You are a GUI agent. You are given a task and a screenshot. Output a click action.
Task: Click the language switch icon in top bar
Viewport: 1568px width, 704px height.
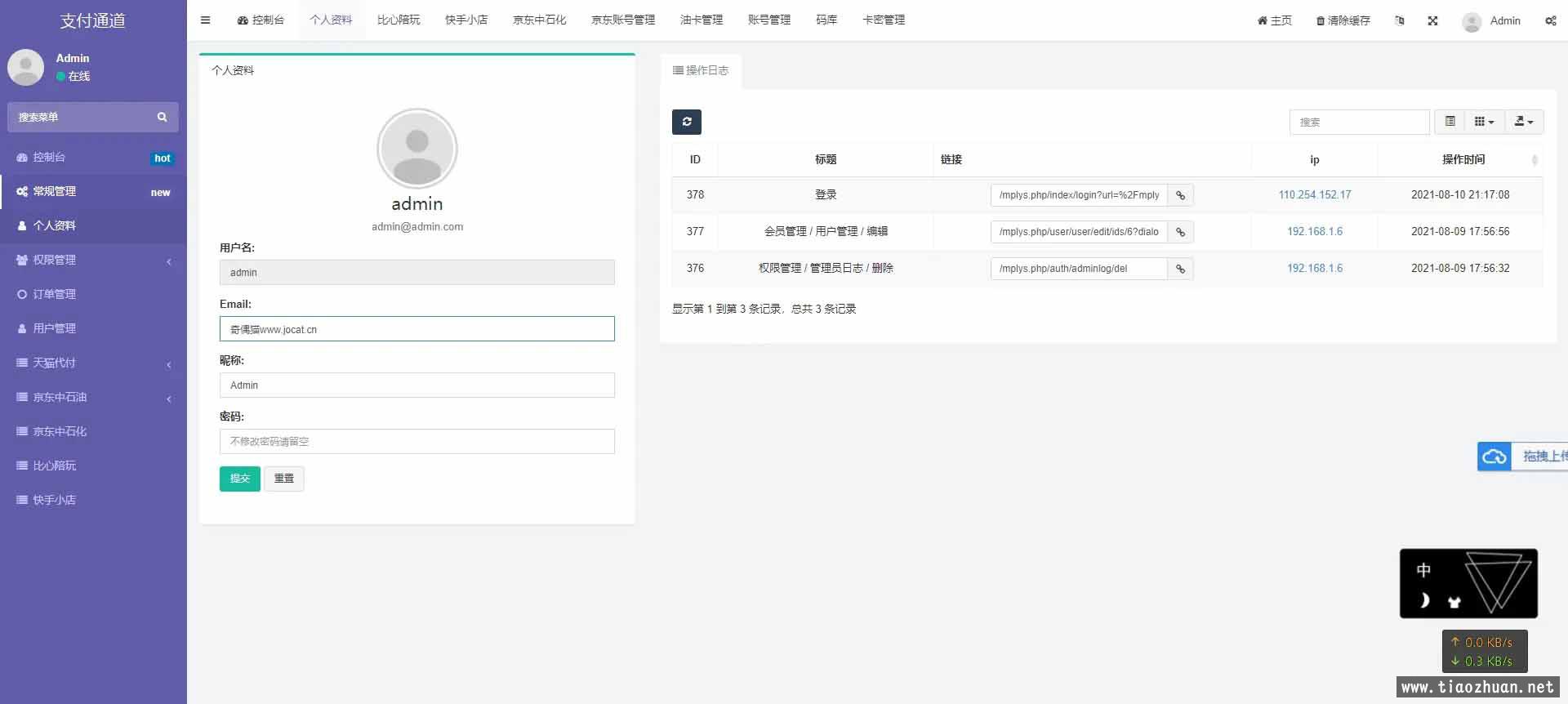1399,20
